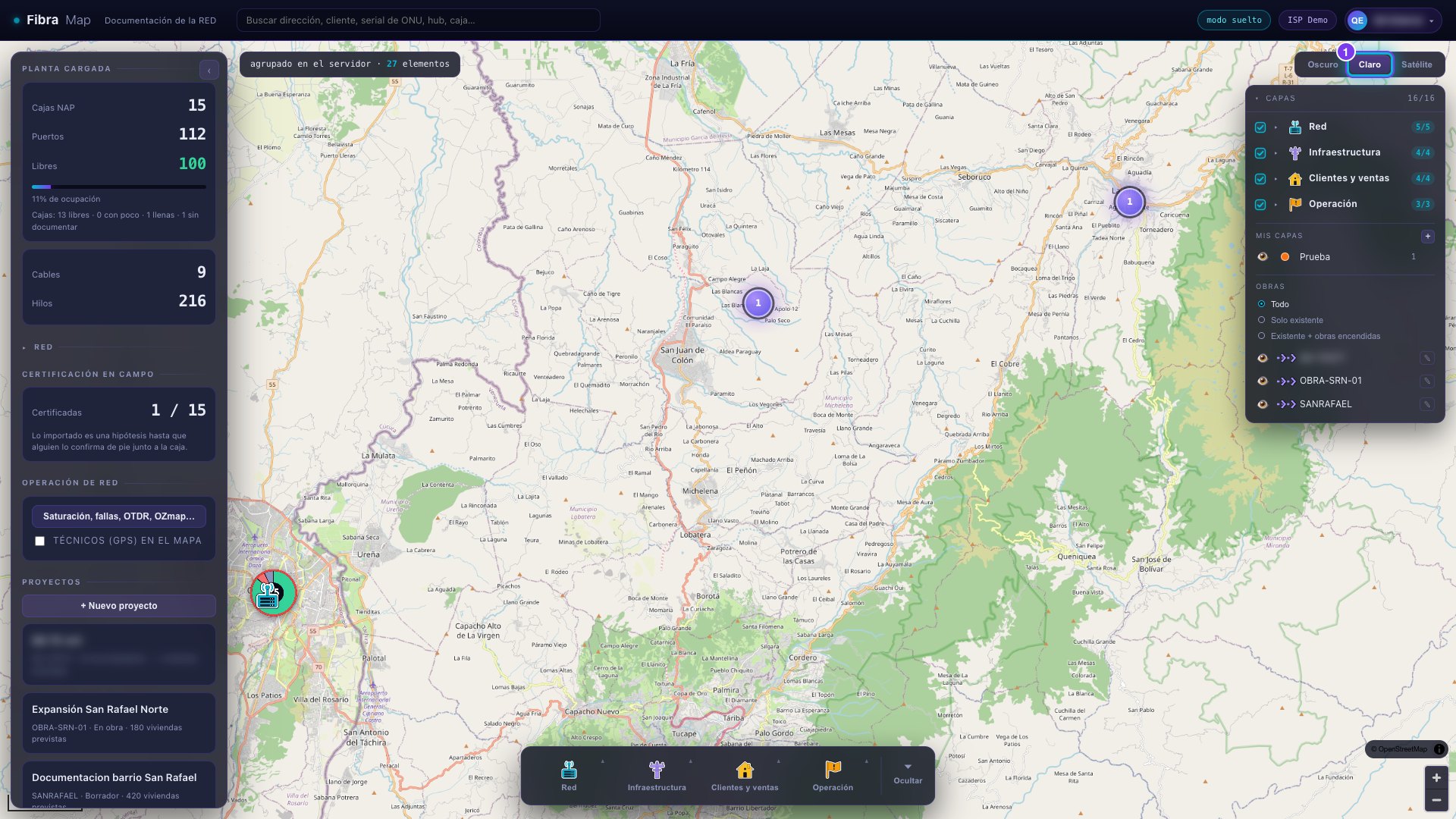
Task: Add a new layer with Mis Capas plus button
Action: click(1428, 236)
